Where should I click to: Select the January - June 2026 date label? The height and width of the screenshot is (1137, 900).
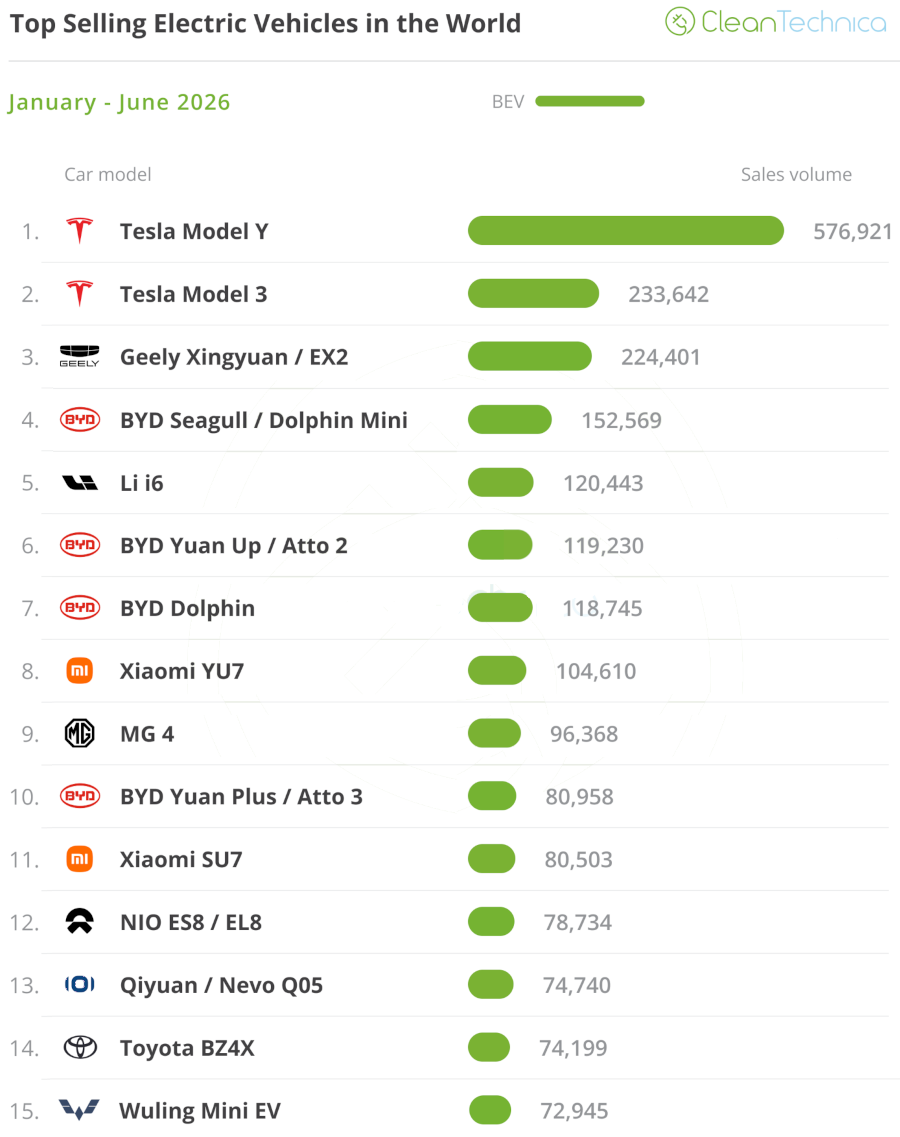119,102
